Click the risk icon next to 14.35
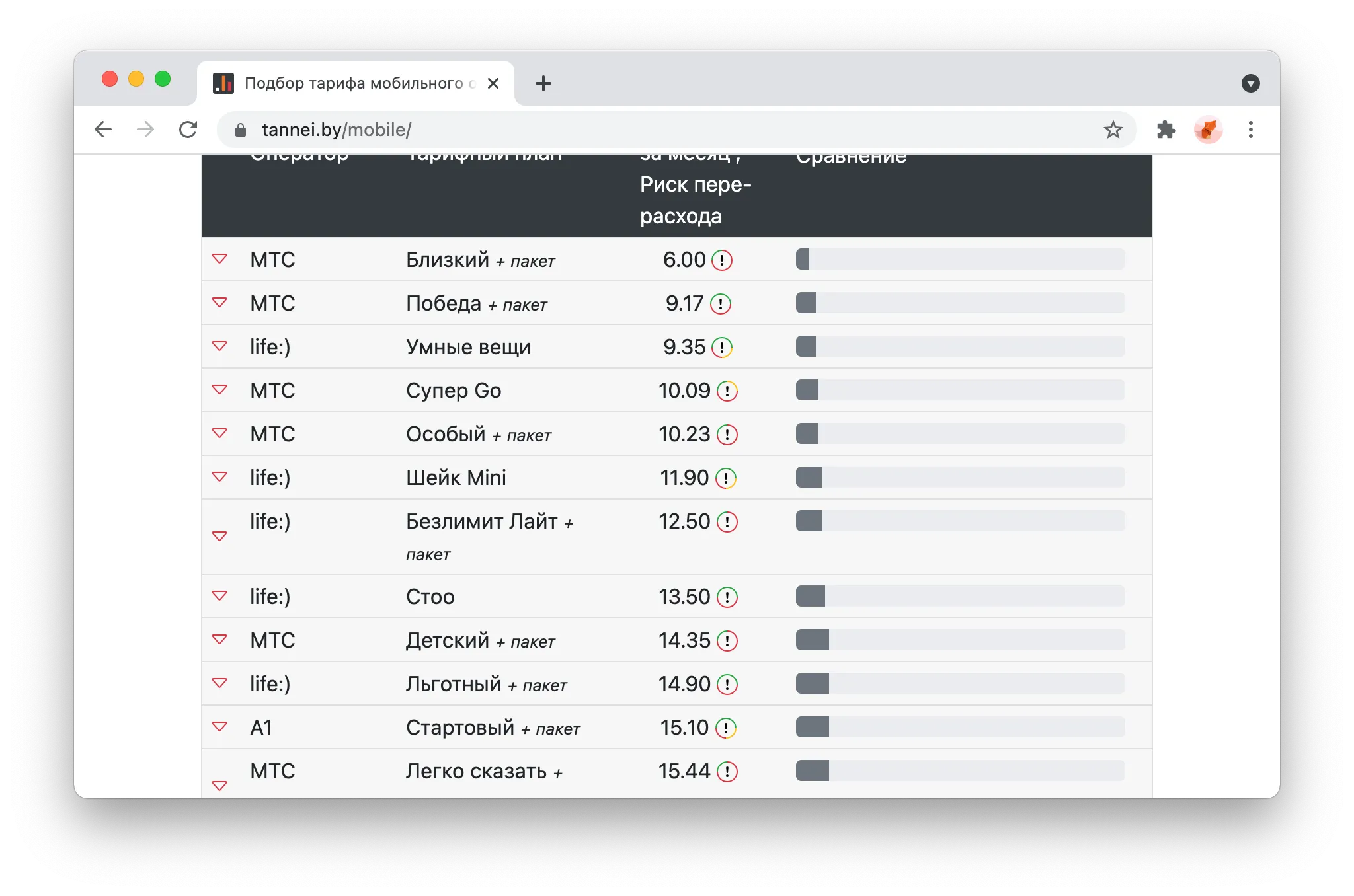Screen dimensions: 1354x896 click(x=727, y=641)
